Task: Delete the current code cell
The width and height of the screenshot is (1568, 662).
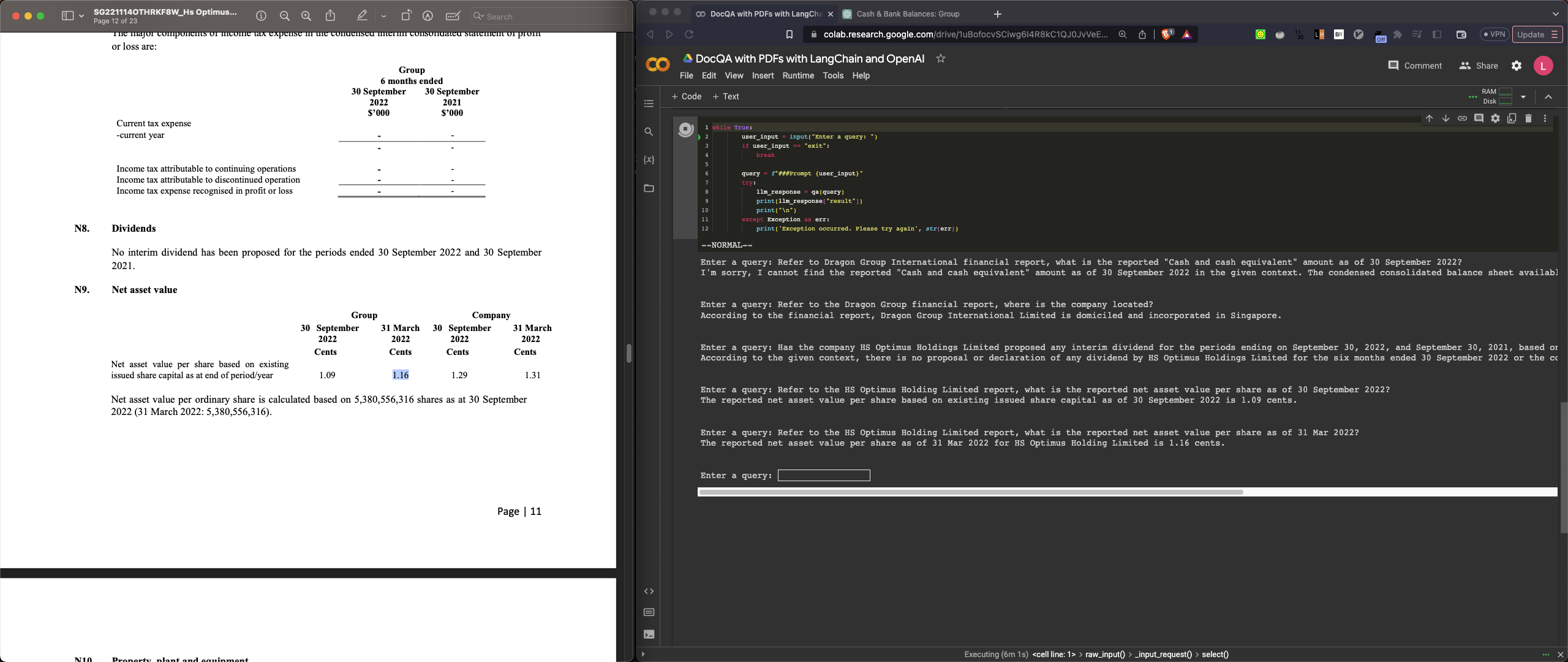Action: (1528, 118)
